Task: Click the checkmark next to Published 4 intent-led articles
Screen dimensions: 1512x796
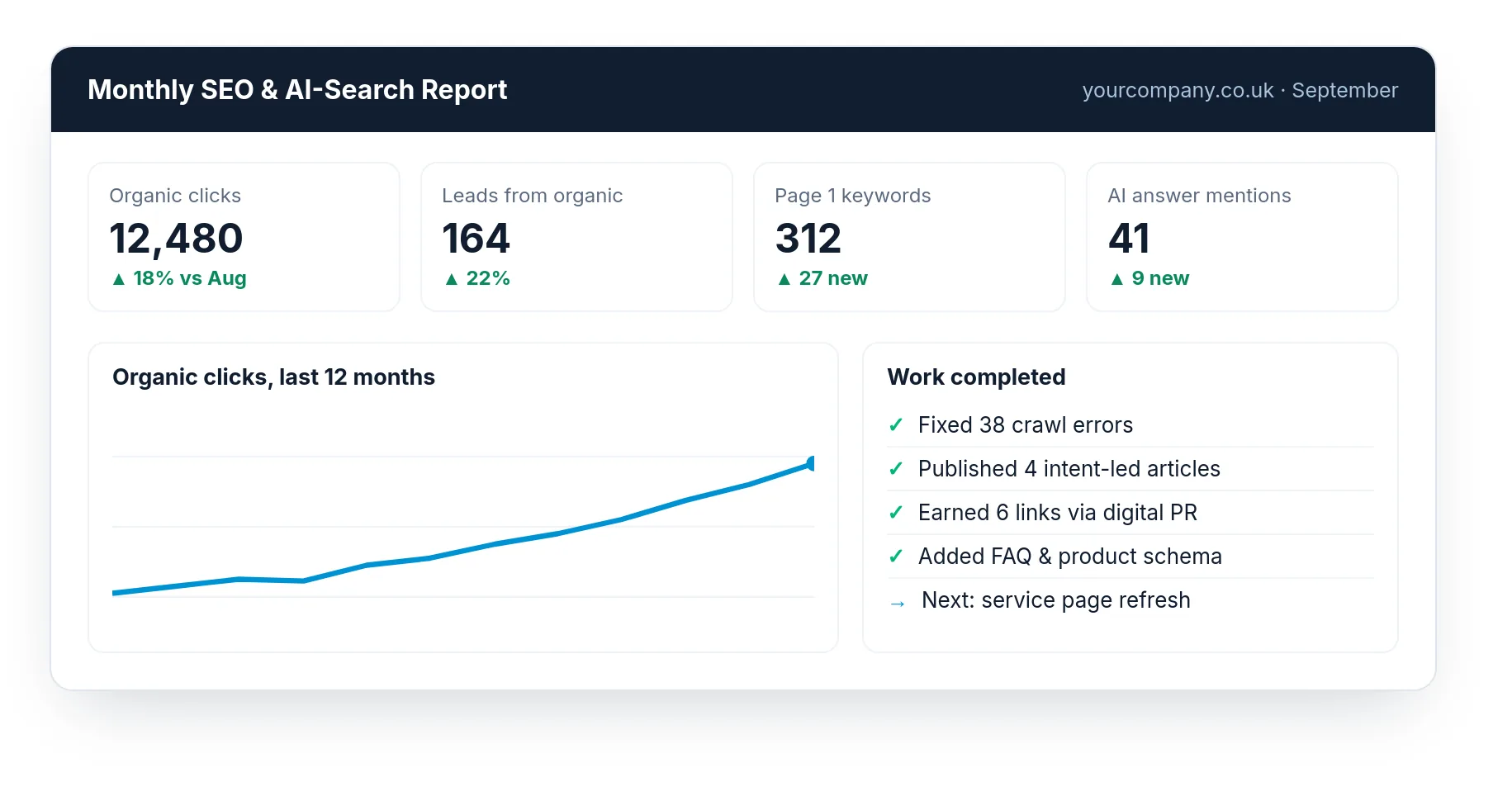Action: tap(896, 469)
